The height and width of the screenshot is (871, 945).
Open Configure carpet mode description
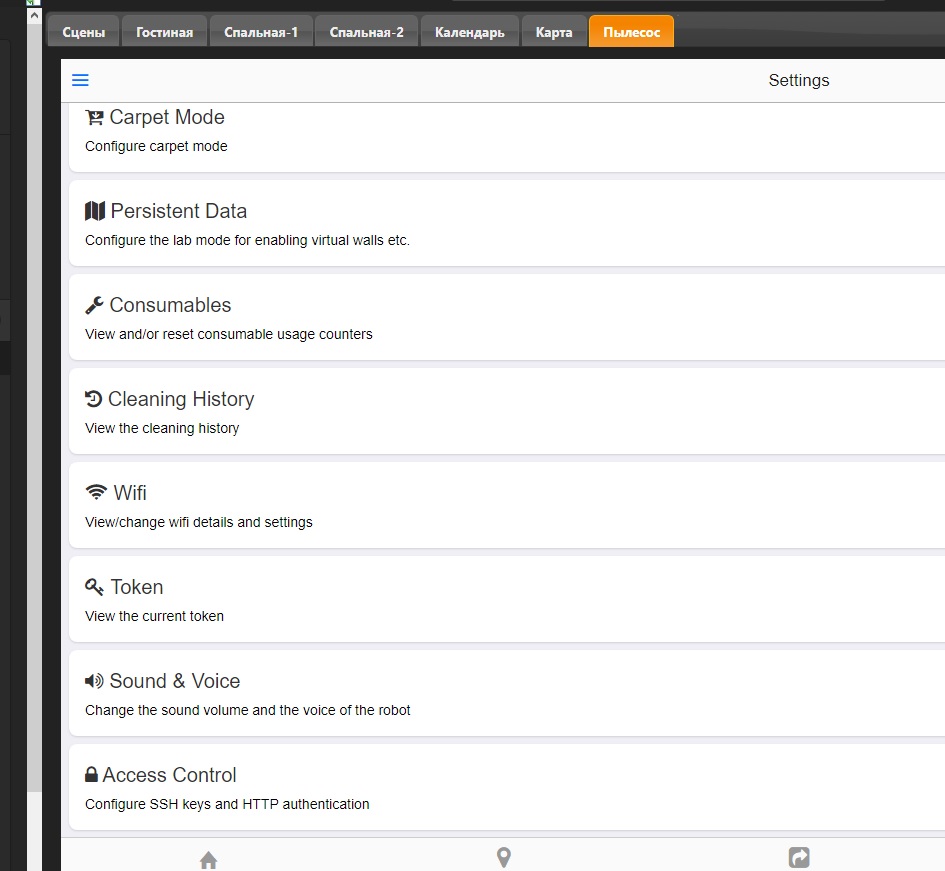[x=156, y=146]
